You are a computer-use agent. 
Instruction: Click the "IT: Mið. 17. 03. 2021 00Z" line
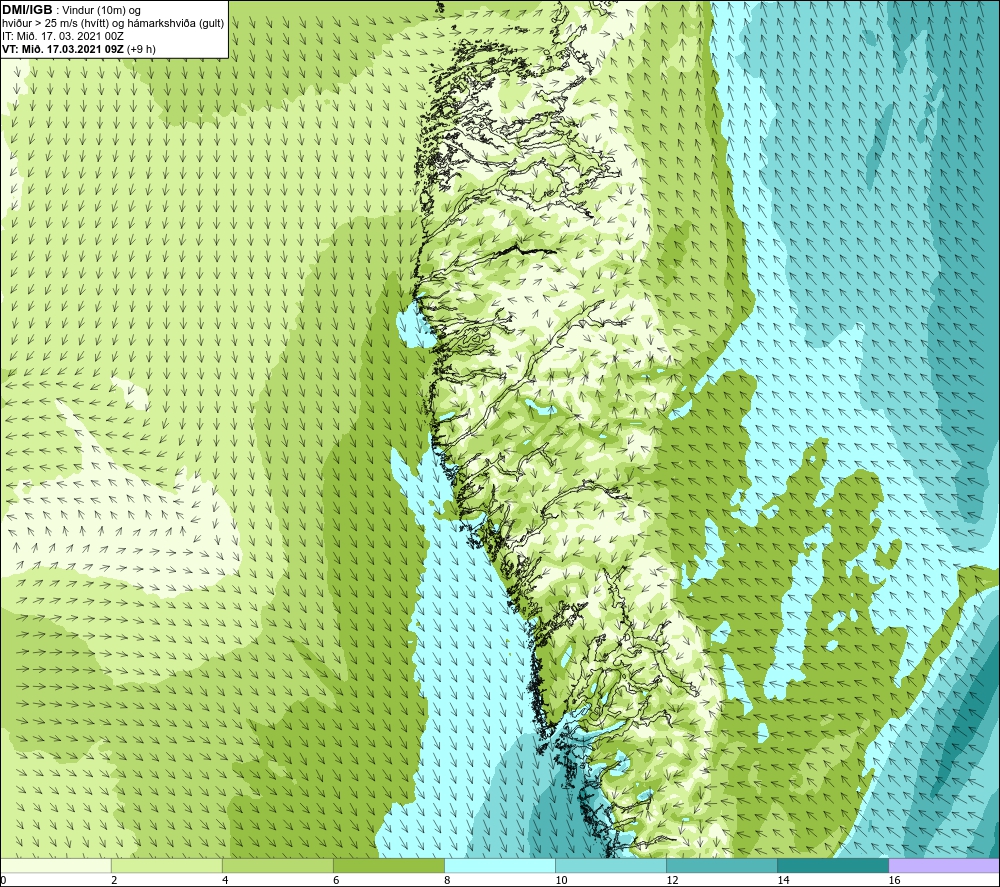point(63,36)
